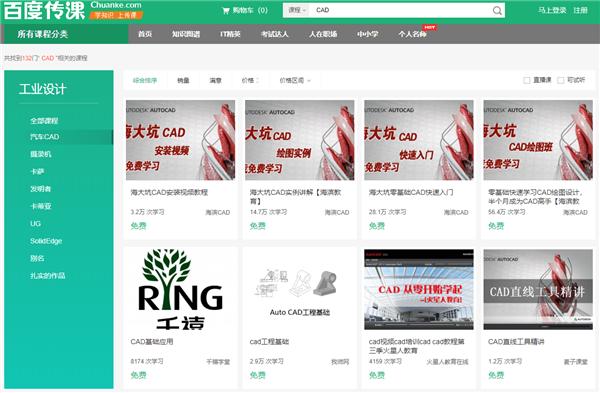The height and width of the screenshot is (393, 600).
Task: Click 2.9万 次学习 count text
Action: click(267, 361)
